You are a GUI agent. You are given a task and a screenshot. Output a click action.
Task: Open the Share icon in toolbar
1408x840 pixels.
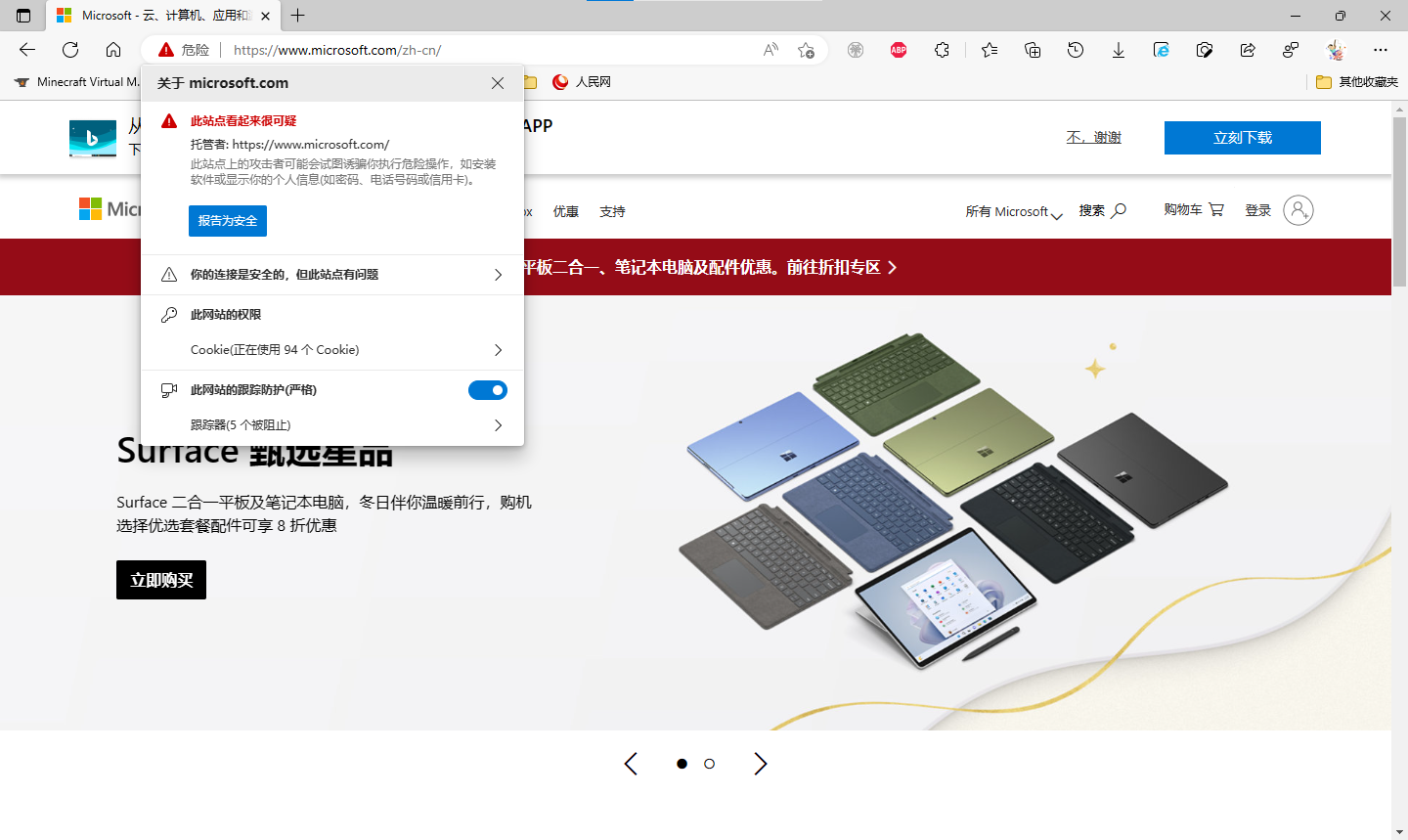[1248, 50]
